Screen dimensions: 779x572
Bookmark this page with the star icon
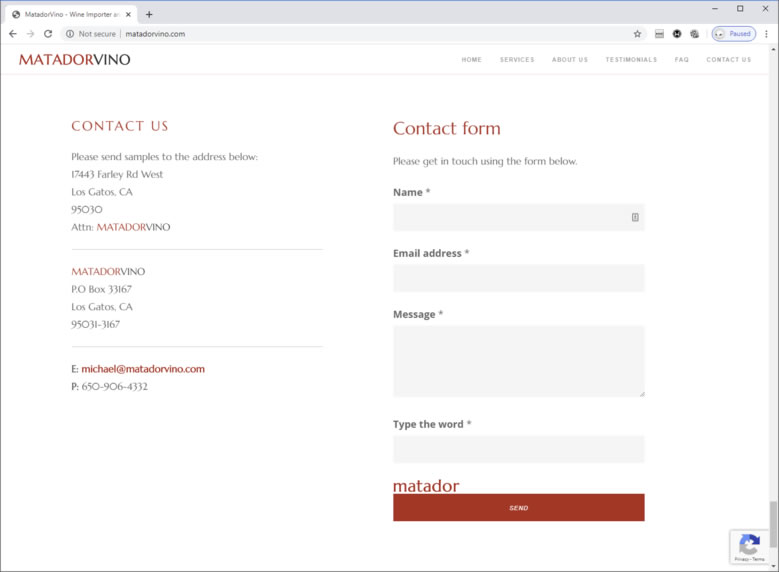pyautogui.click(x=637, y=33)
